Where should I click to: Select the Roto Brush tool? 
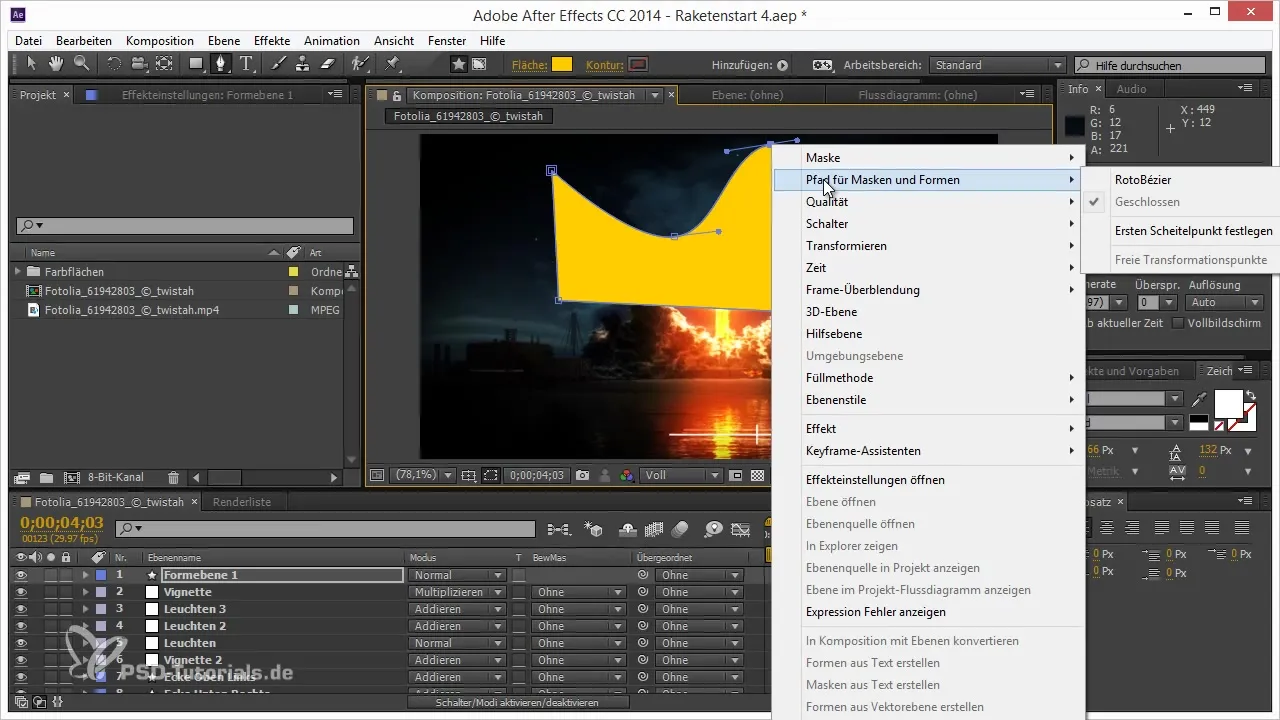[360, 64]
